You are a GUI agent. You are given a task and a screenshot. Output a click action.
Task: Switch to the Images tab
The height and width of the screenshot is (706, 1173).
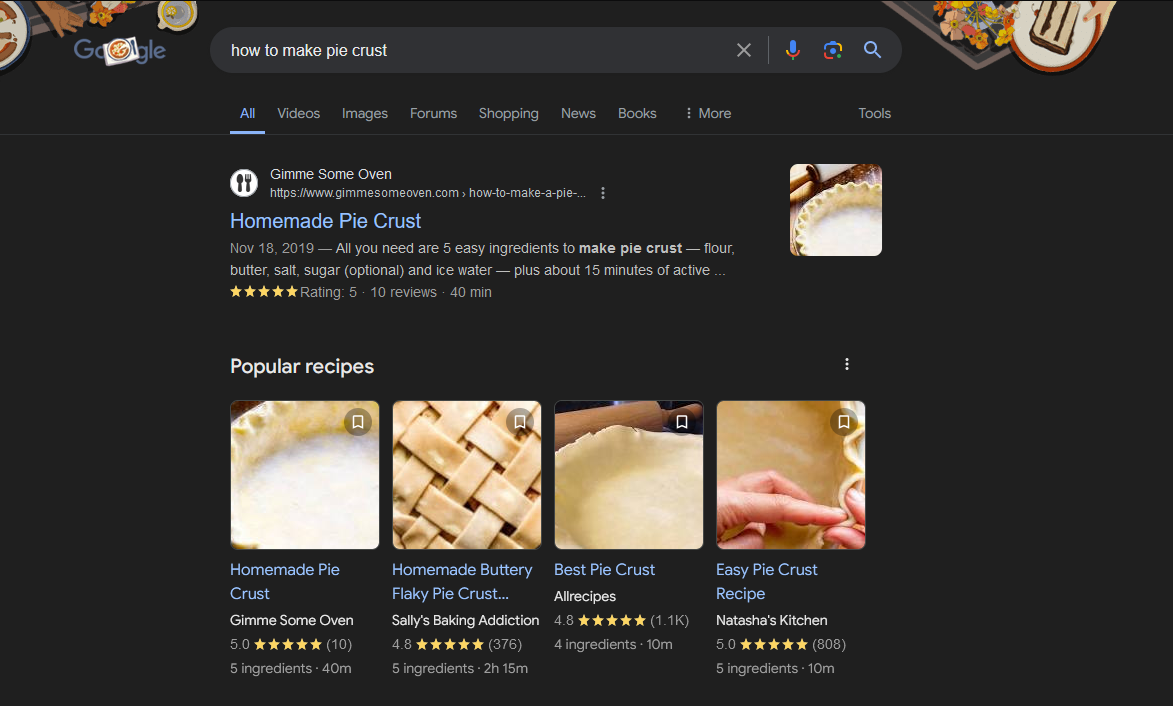click(365, 113)
